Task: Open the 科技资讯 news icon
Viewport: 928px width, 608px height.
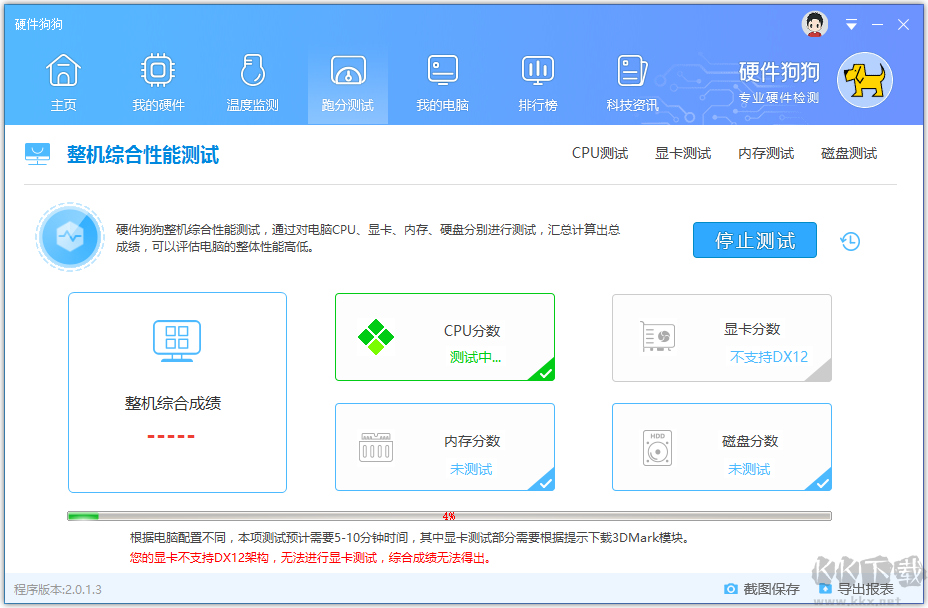Action: tap(632, 70)
